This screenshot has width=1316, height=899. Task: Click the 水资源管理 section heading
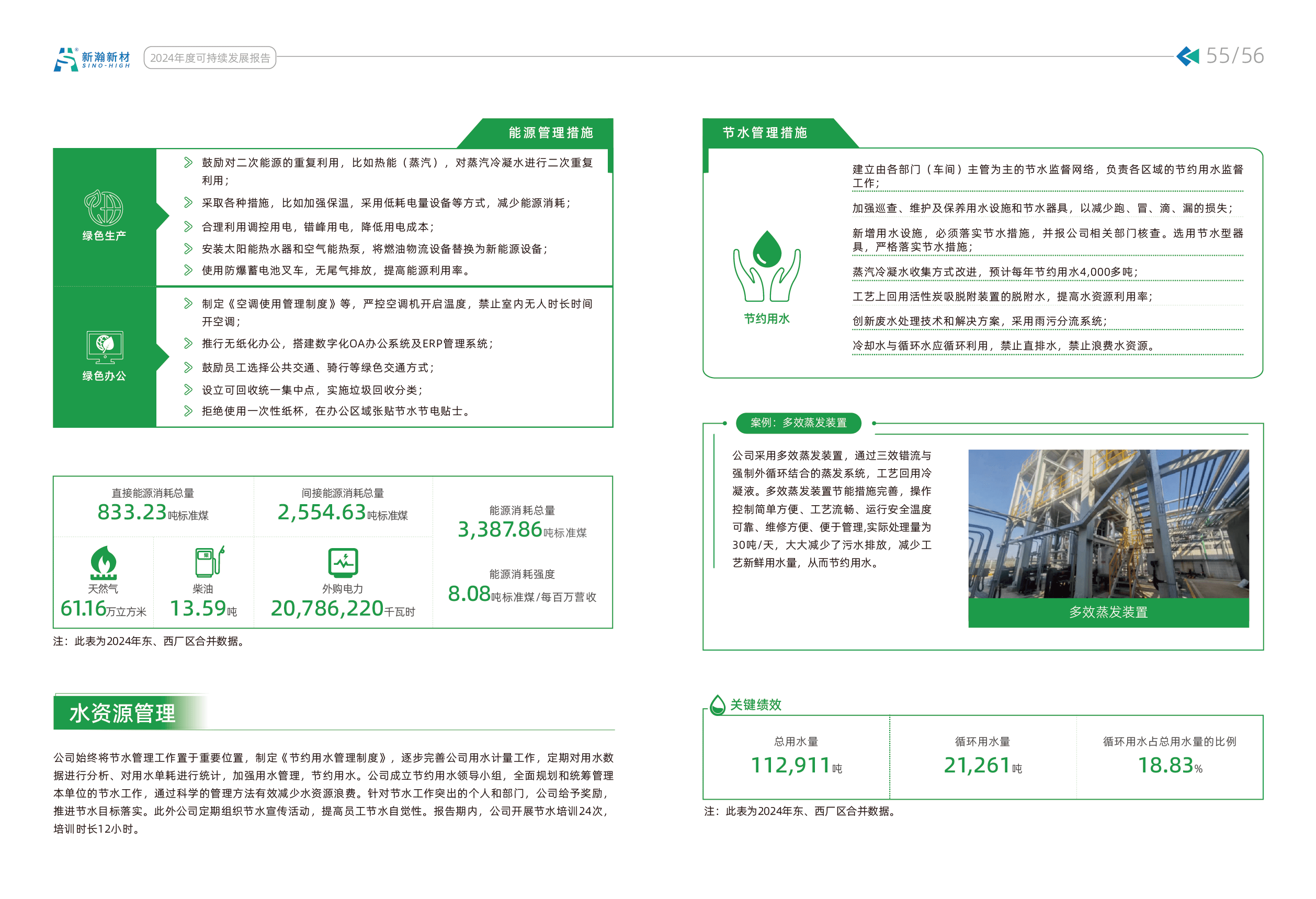click(122, 713)
